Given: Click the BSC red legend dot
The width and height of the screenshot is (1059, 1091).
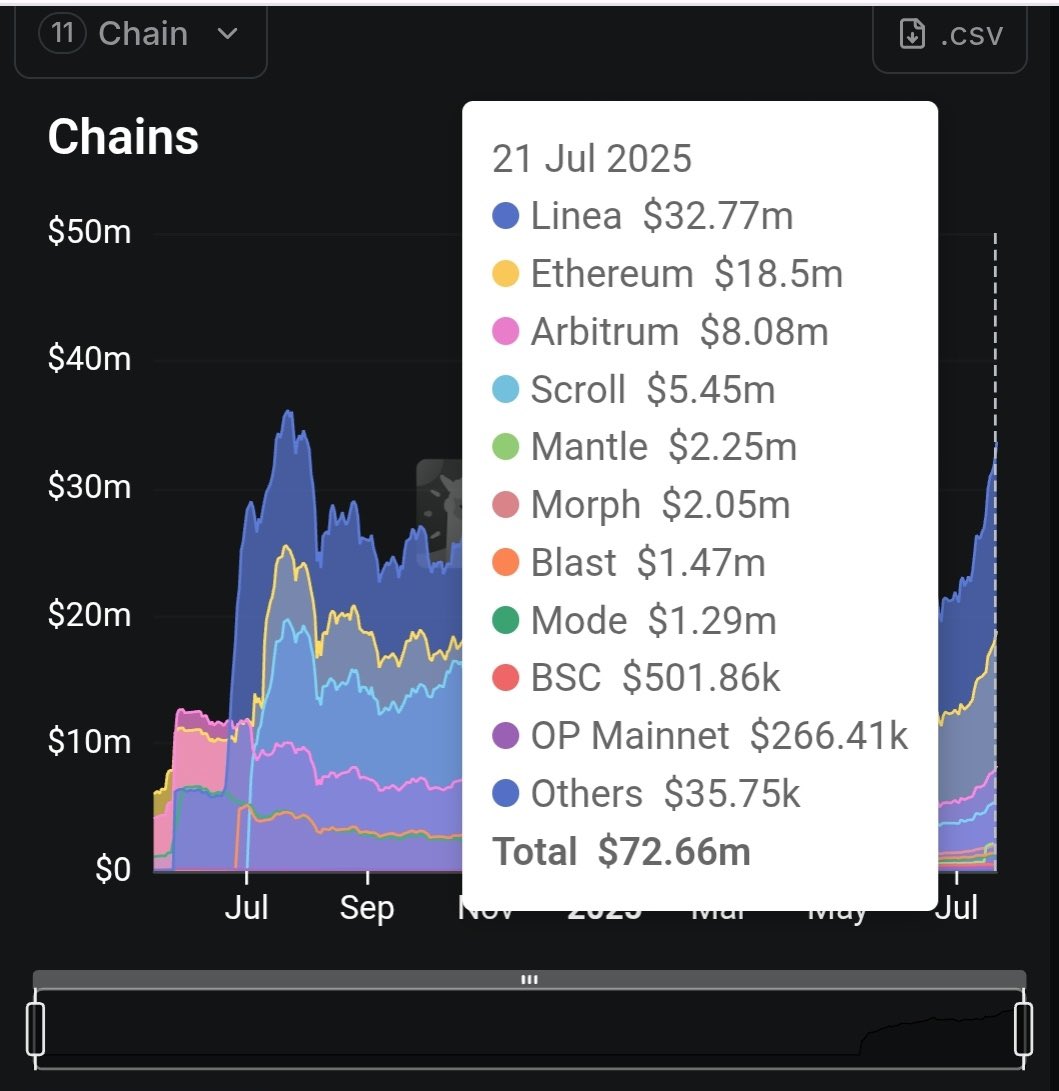Looking at the screenshot, I should coord(506,678).
